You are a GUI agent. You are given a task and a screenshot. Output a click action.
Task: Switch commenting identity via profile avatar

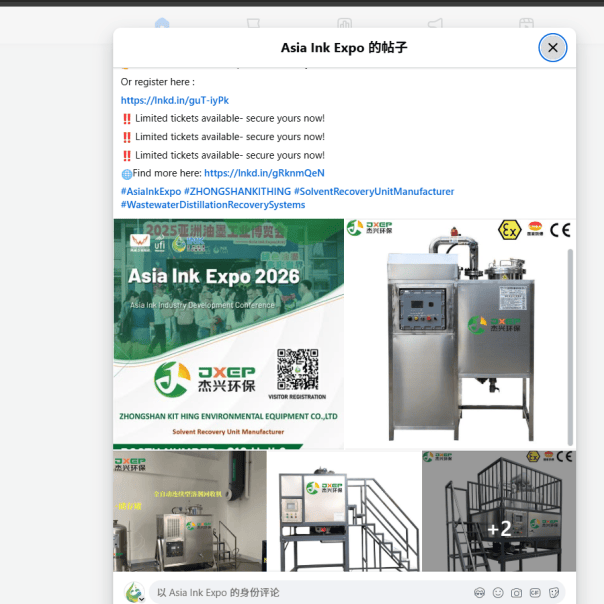click(134, 592)
